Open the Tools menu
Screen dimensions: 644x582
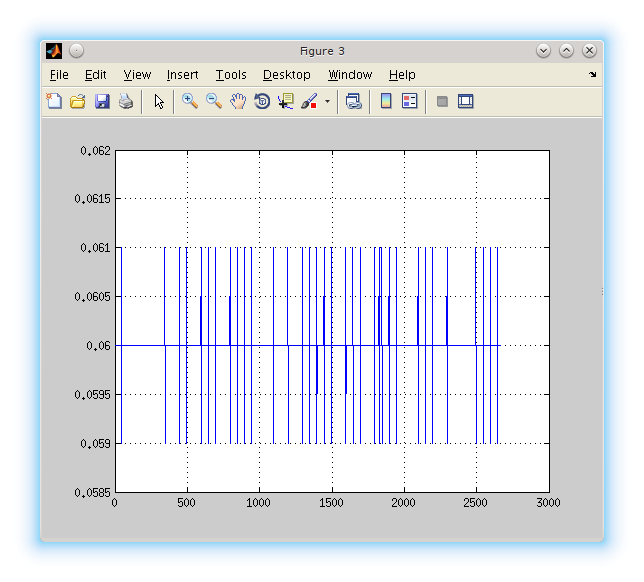pyautogui.click(x=231, y=75)
